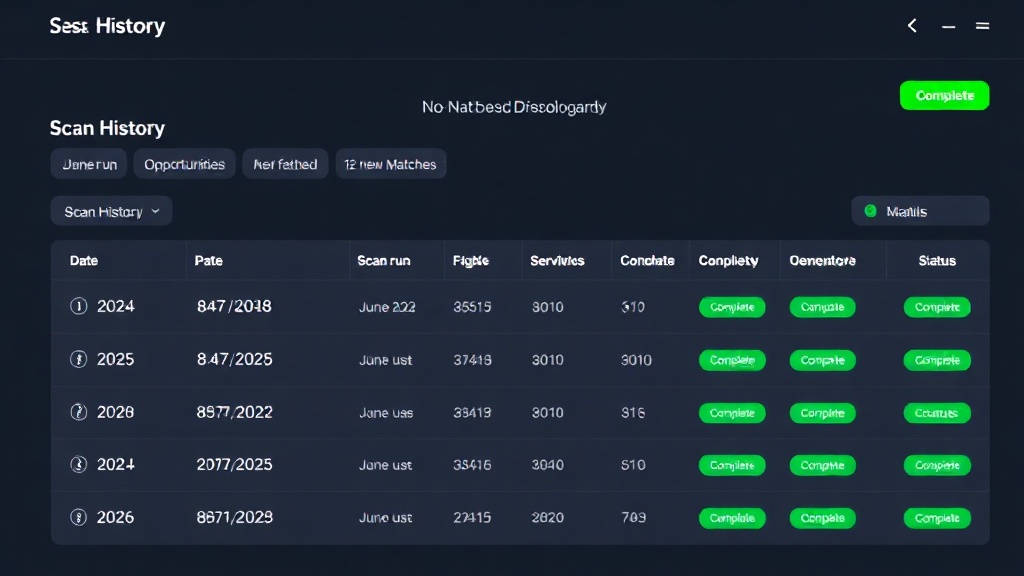Select the 'Jane run' tab chip

coord(89,164)
